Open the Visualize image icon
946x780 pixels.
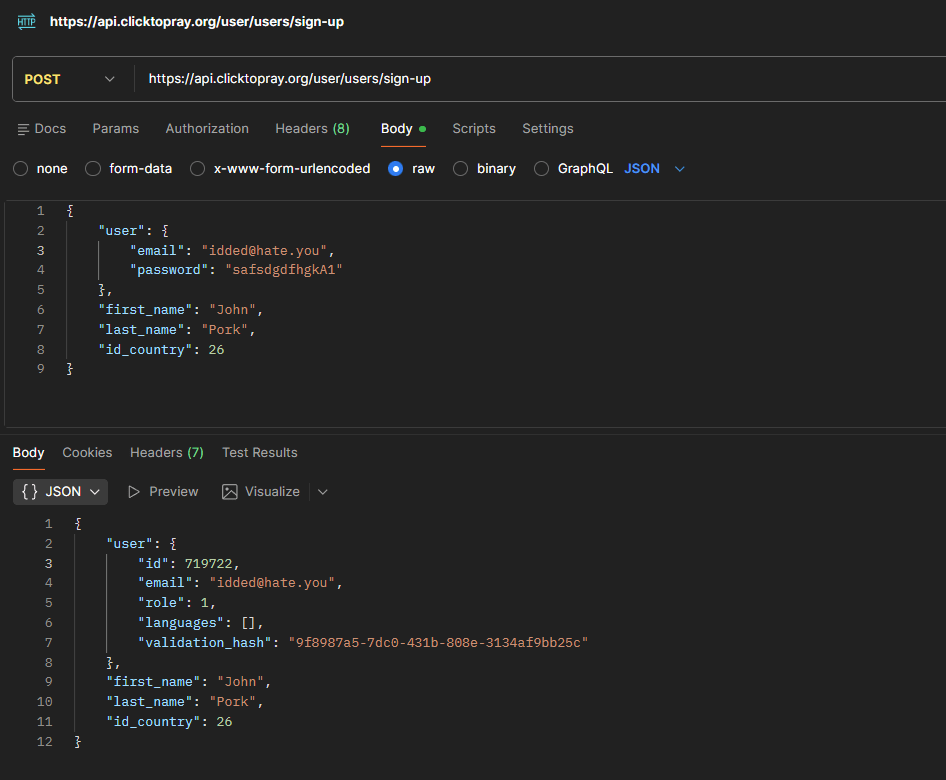230,492
